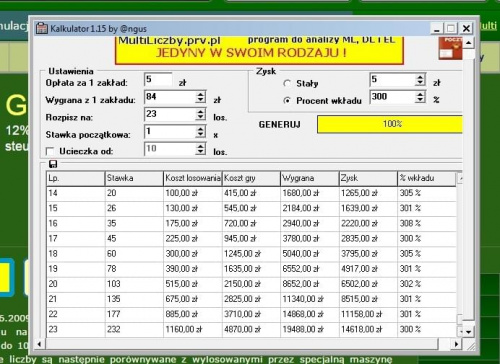This screenshot has width=500, height=364.
Task: Increase the Stały profit amount
Action: [420, 77]
